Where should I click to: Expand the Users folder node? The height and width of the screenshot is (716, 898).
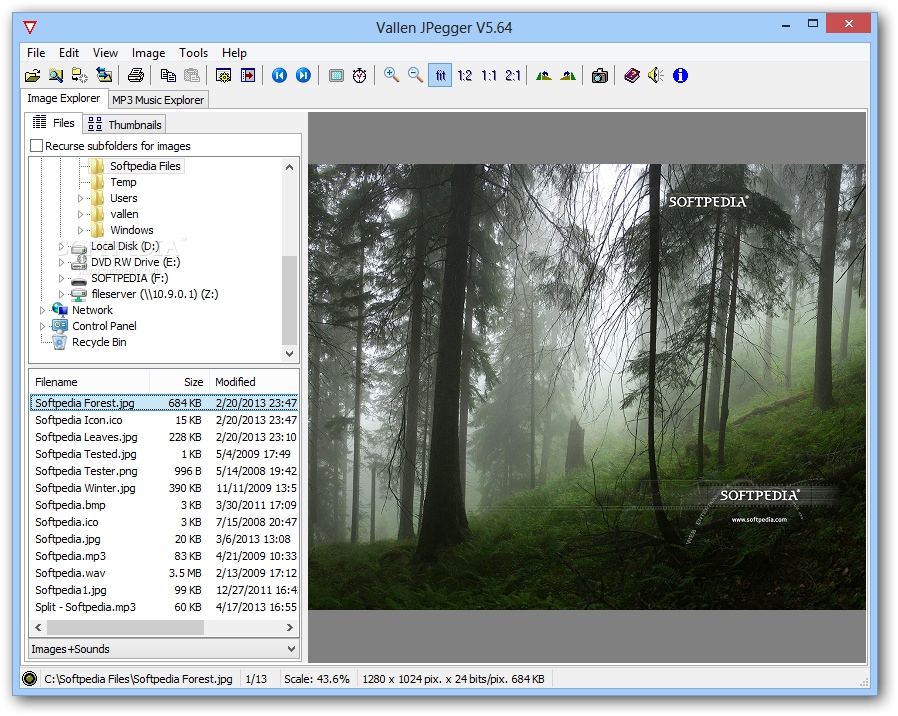pos(80,198)
